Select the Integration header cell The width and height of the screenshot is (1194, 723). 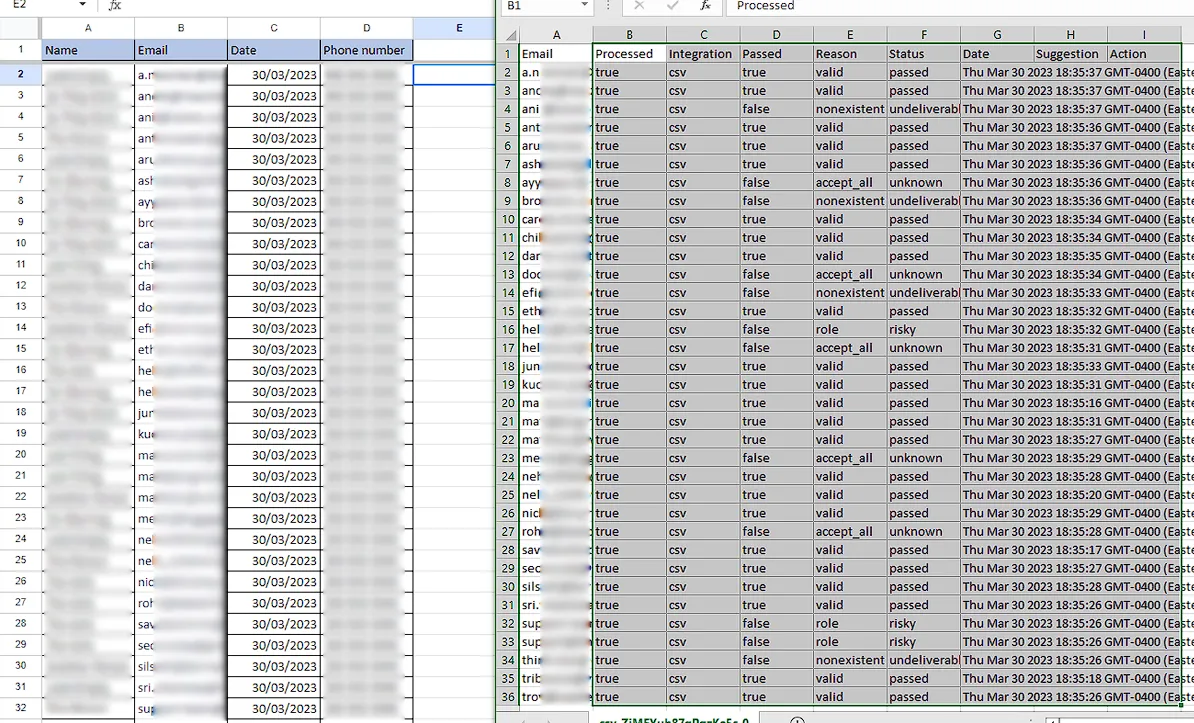[x=703, y=54]
